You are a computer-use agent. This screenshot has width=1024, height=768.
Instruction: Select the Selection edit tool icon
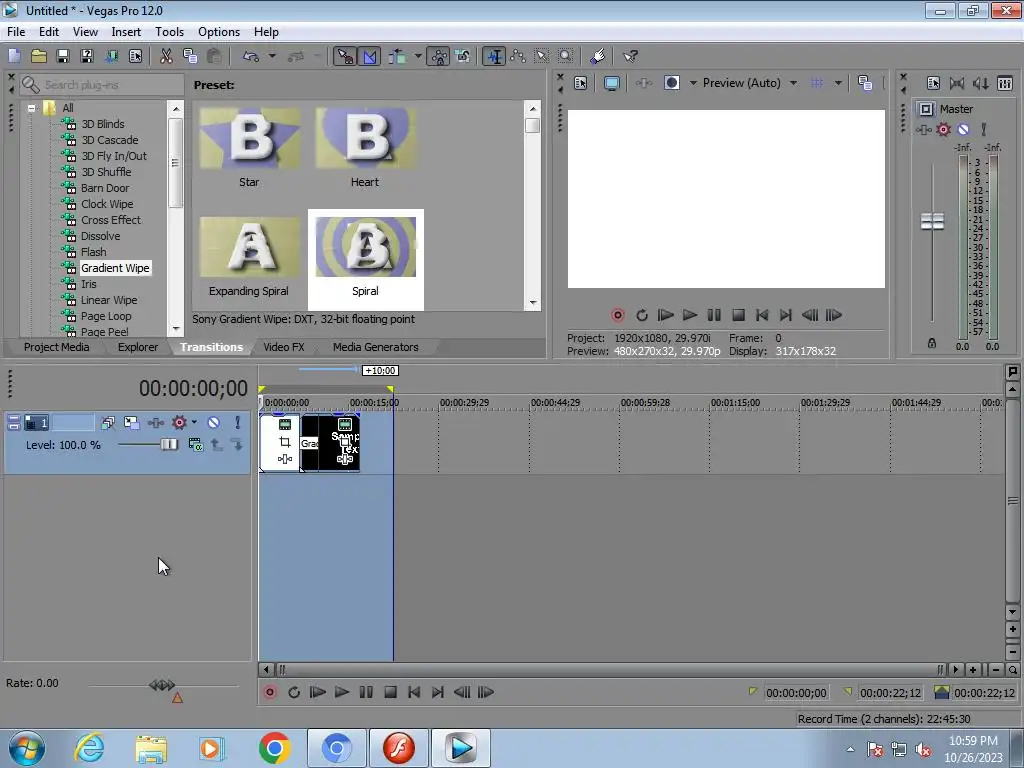pos(541,57)
